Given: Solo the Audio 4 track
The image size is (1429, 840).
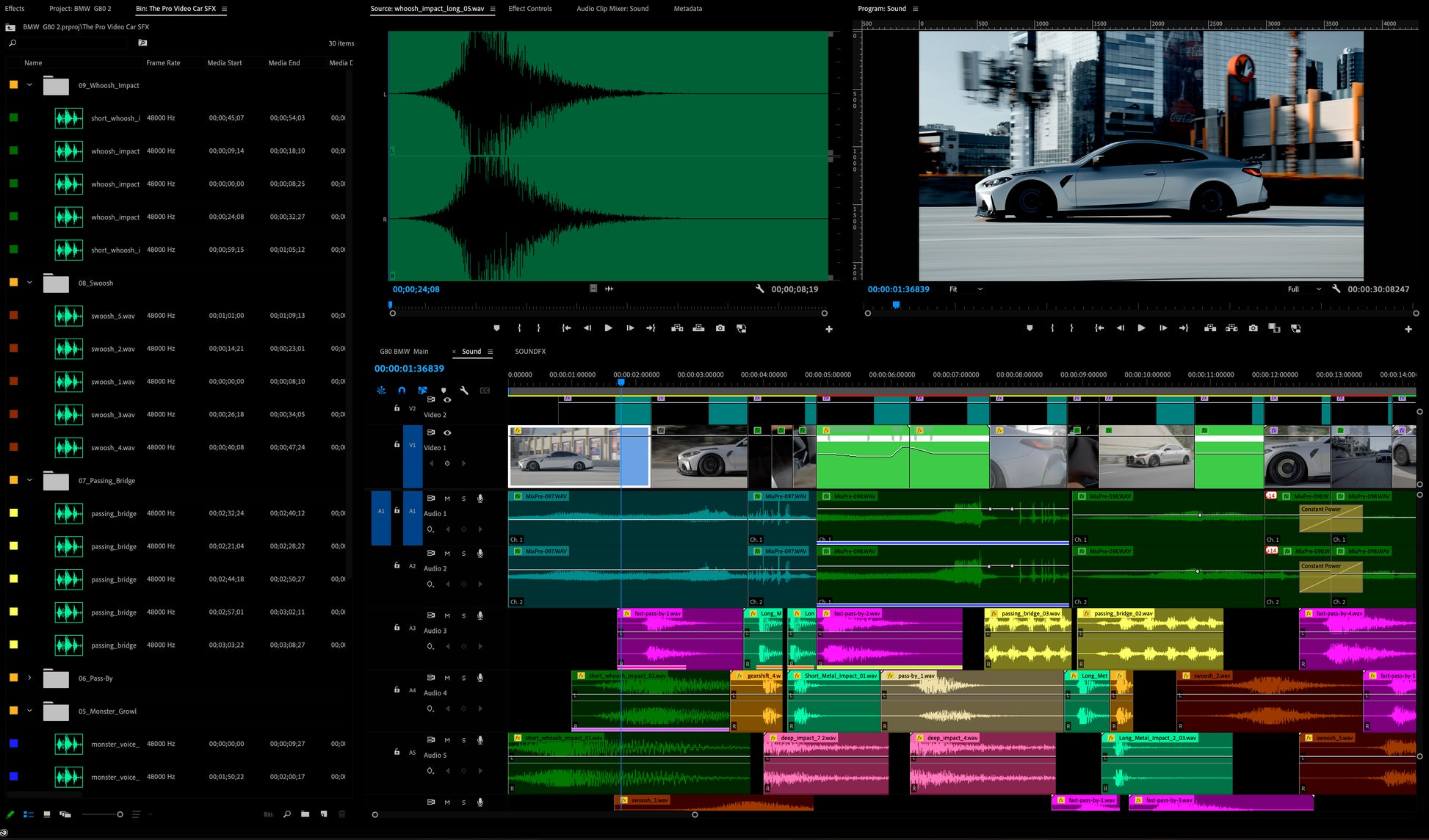Looking at the screenshot, I should pyautogui.click(x=463, y=678).
